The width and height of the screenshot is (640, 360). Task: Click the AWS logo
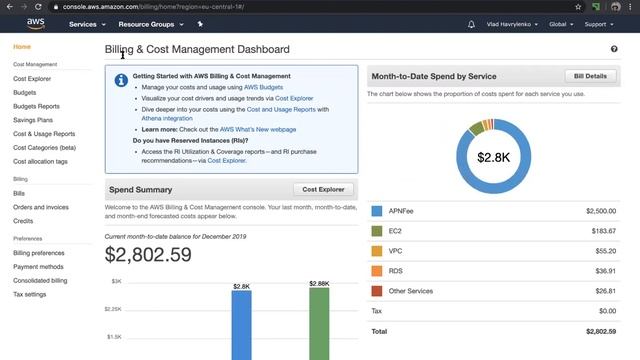coord(36,24)
